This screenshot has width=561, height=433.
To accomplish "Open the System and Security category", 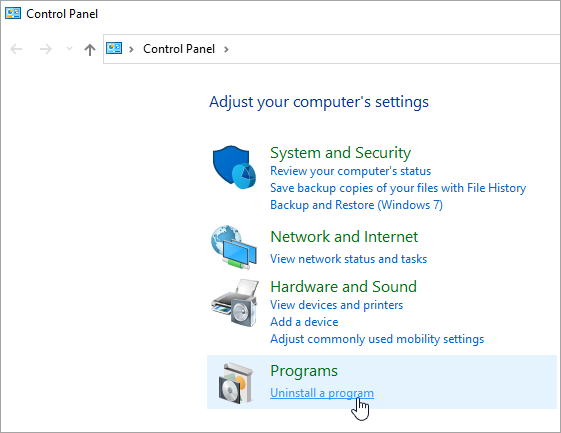I will point(340,153).
